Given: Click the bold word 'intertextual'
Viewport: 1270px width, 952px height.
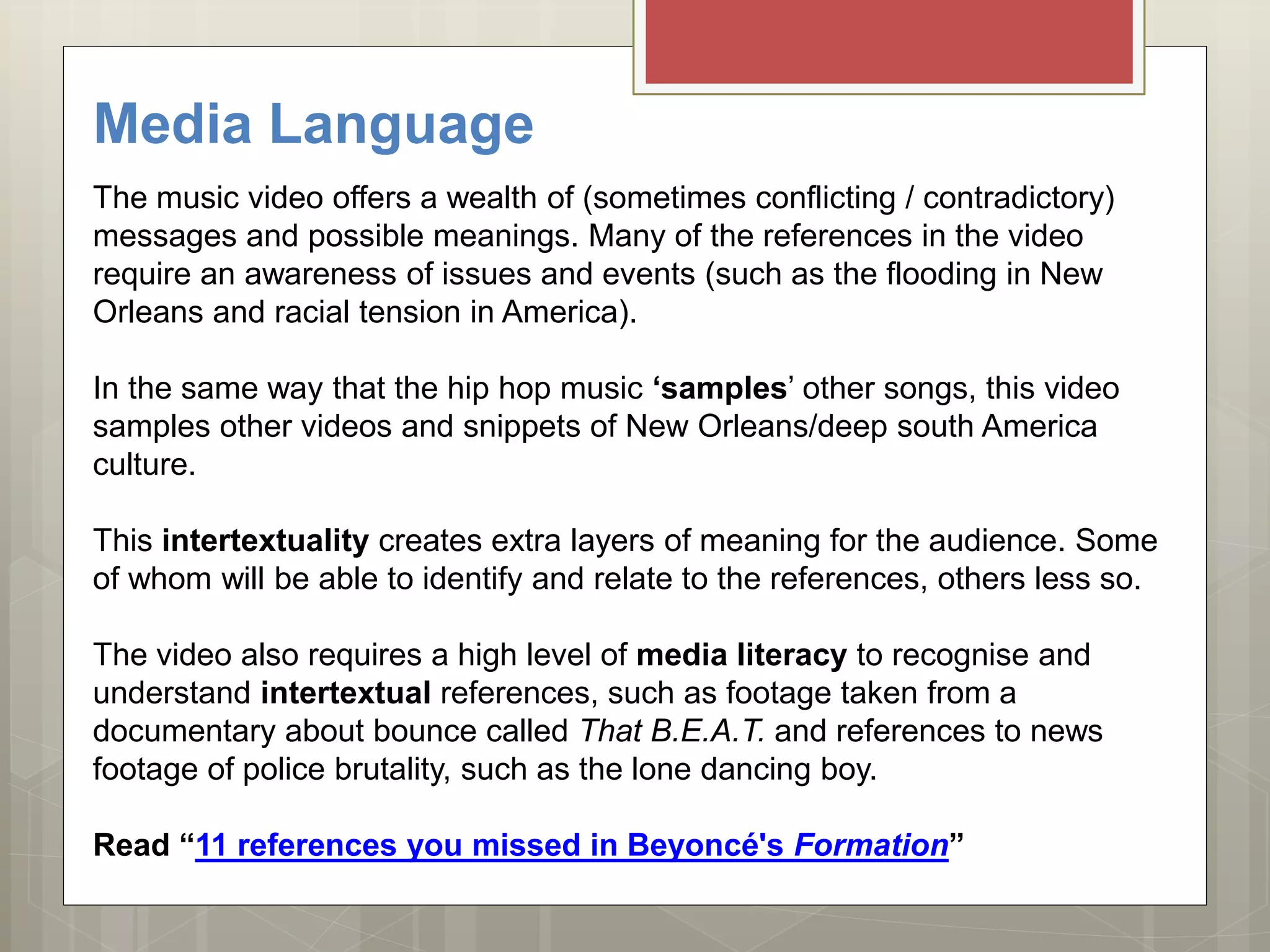Looking at the screenshot, I should point(345,693).
